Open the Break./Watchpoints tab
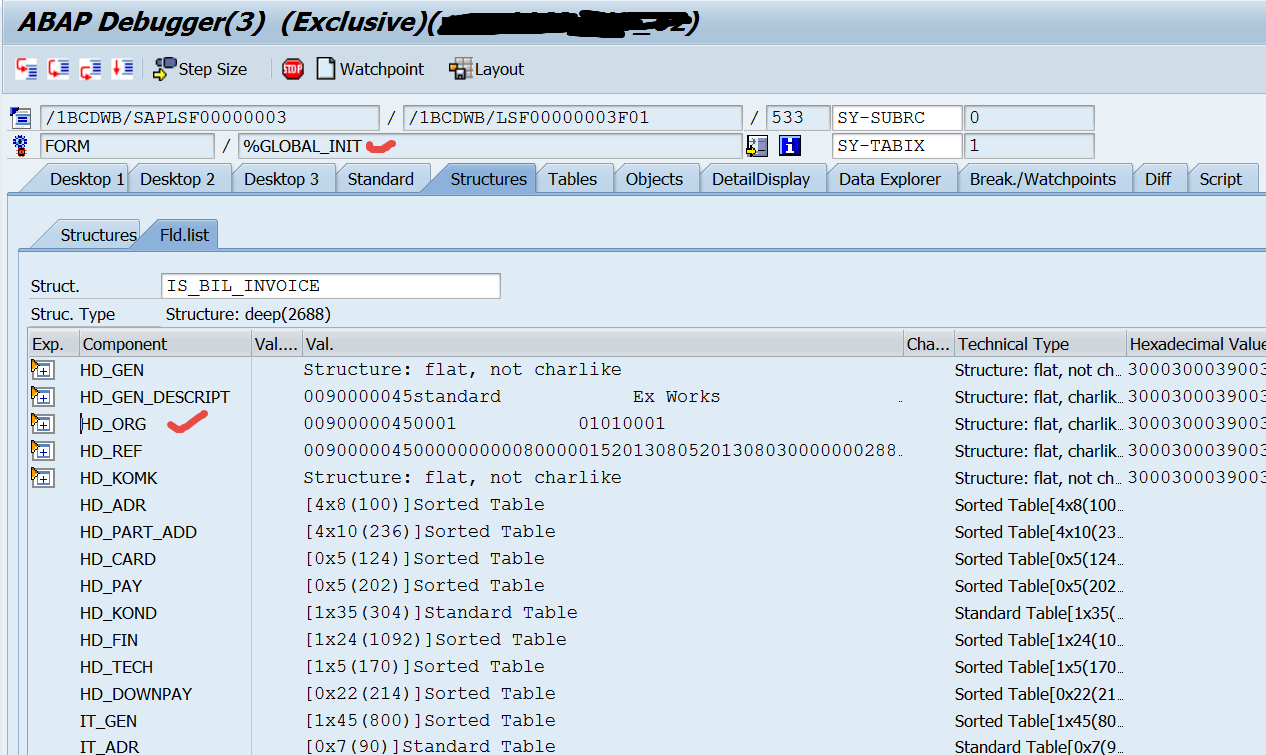Viewport: 1266px width, 755px height. pyautogui.click(x=1045, y=178)
